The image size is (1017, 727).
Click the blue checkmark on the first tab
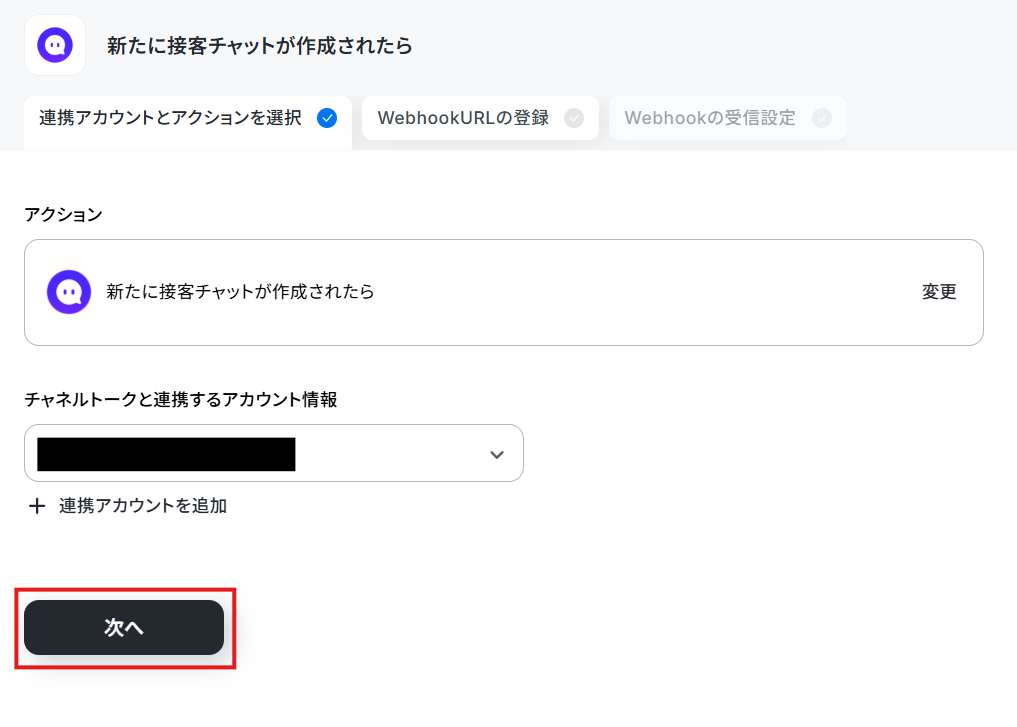click(x=327, y=118)
